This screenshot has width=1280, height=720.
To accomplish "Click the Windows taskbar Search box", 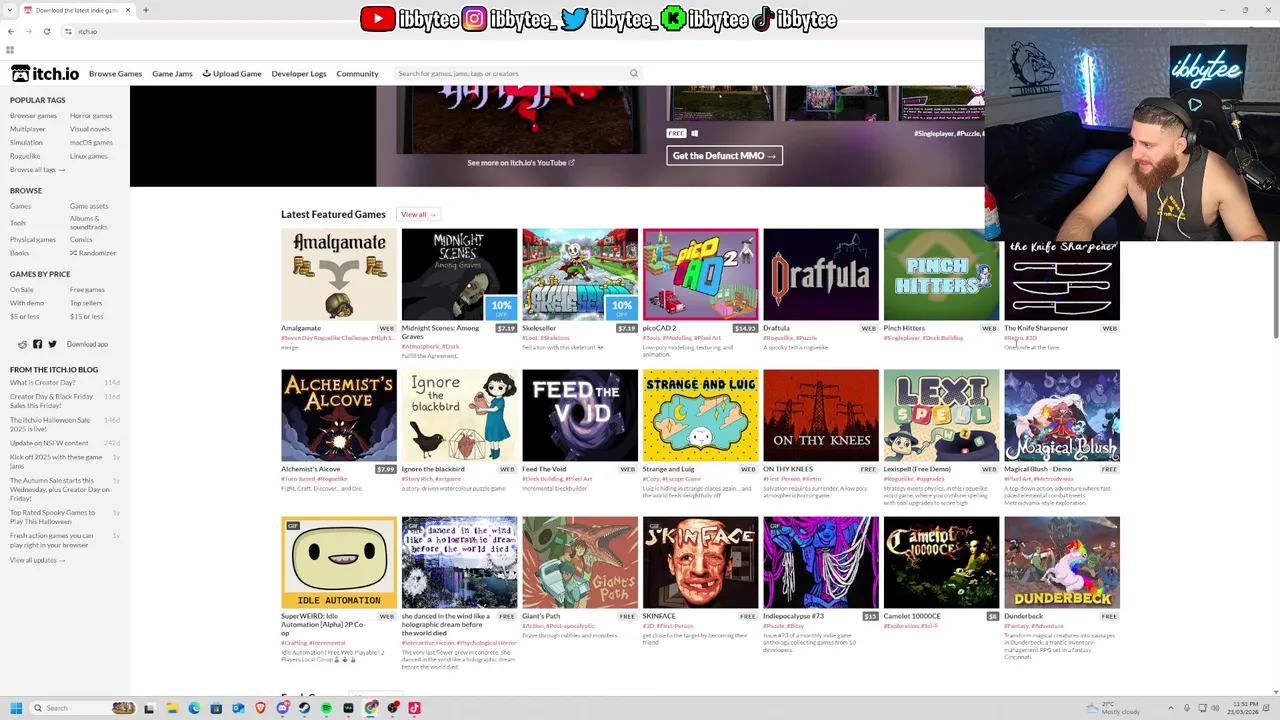I will tap(80, 708).
